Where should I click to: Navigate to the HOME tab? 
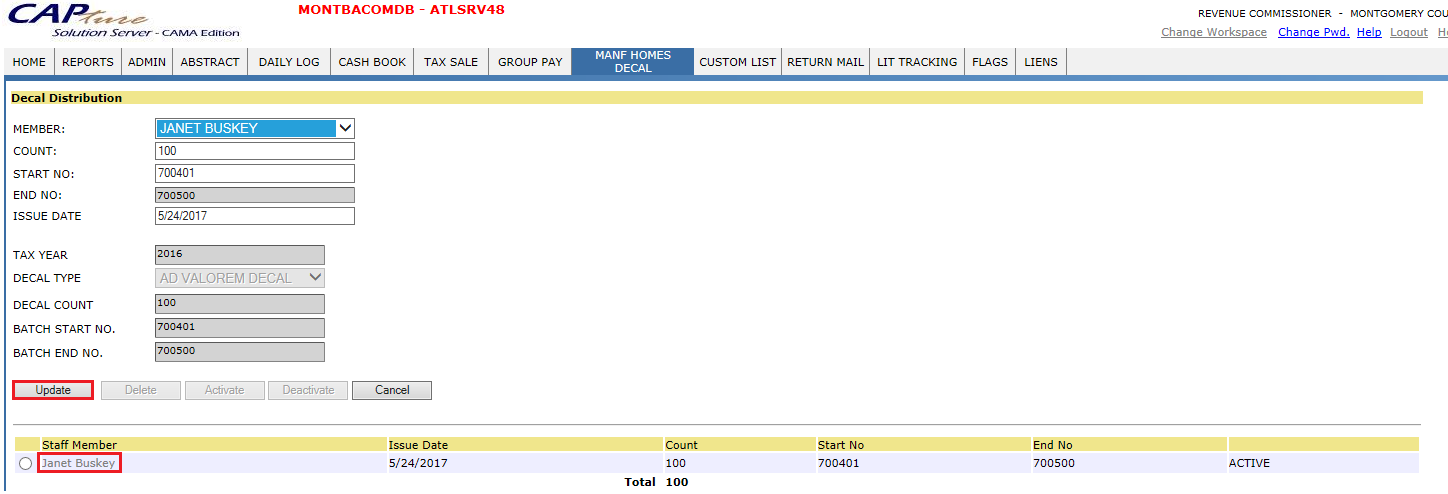click(x=29, y=62)
